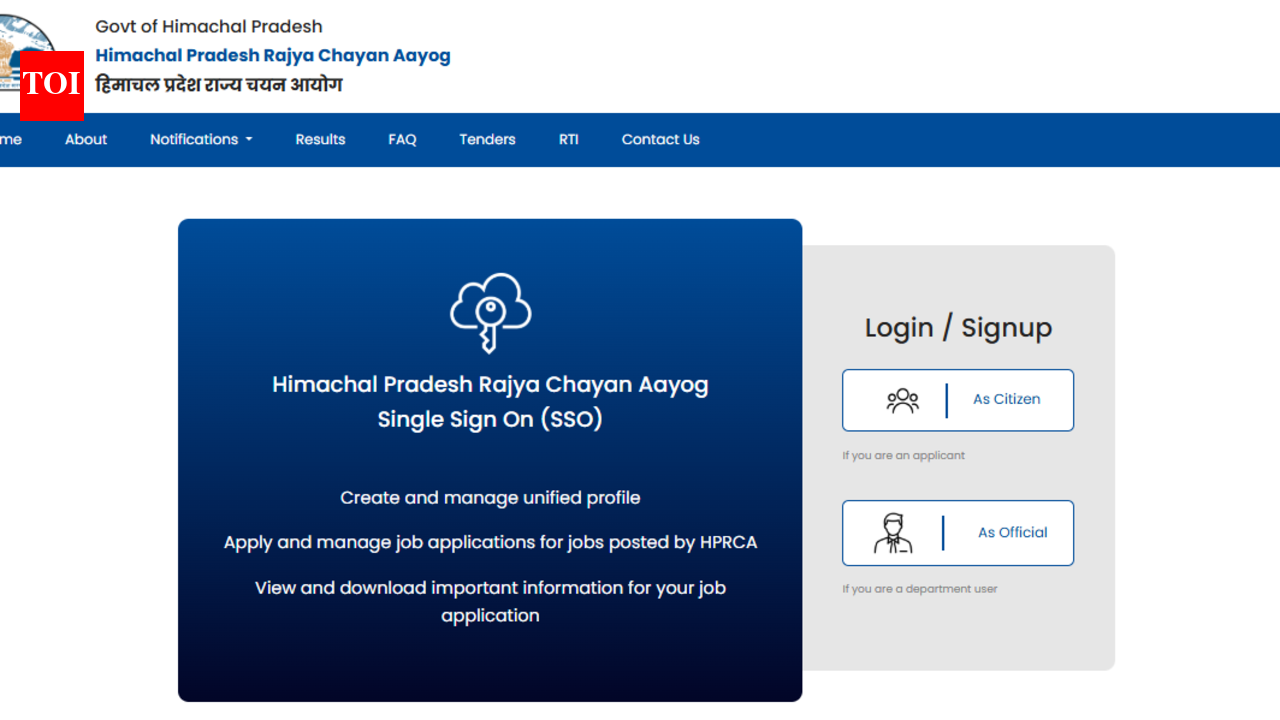The width and height of the screenshot is (1280, 720).
Task: Open the Tenders section
Action: [487, 140]
